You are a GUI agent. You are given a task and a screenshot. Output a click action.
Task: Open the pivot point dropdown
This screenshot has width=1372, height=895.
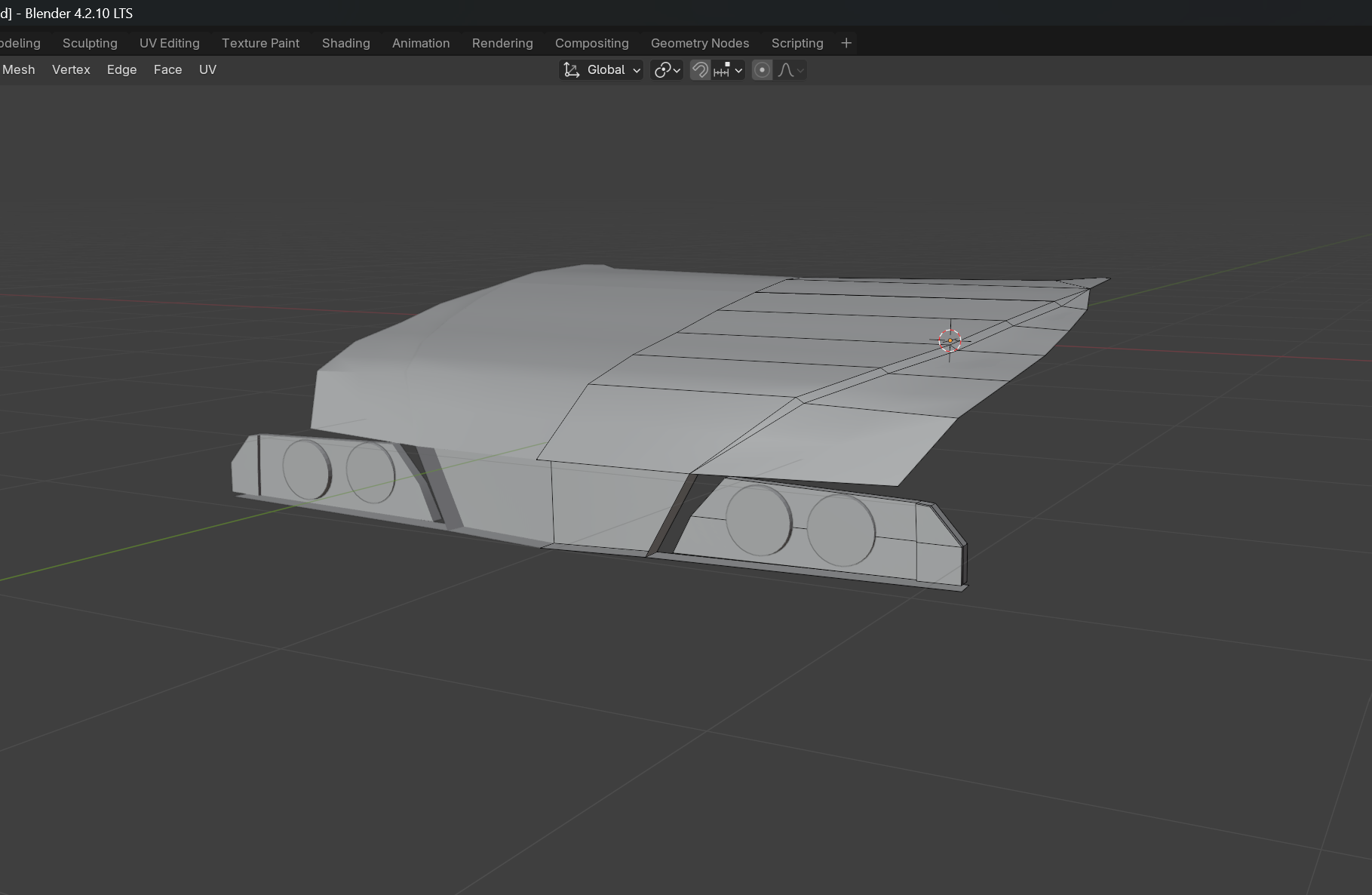coord(667,70)
